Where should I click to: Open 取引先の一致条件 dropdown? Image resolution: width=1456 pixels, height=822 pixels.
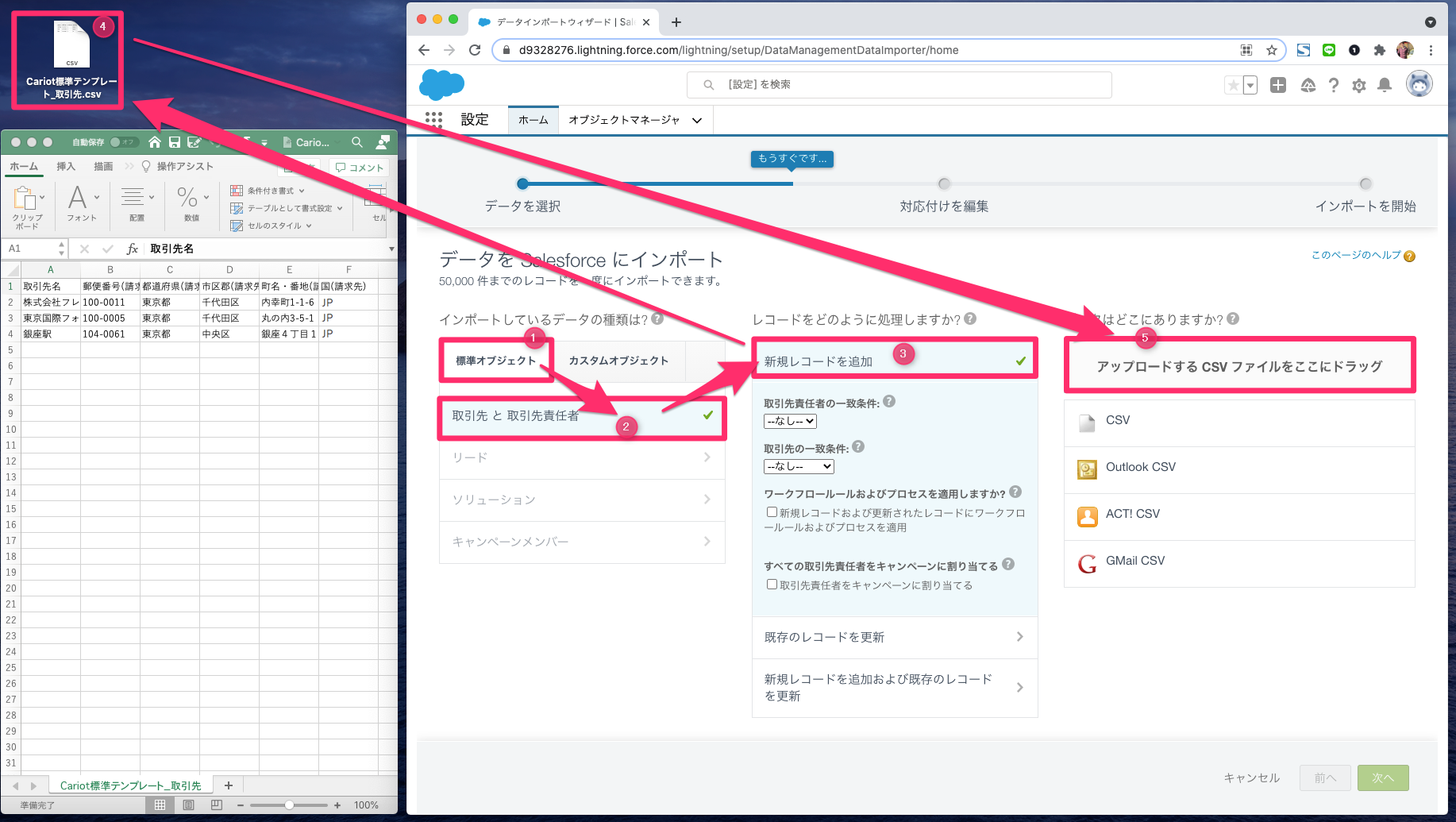tap(799, 466)
